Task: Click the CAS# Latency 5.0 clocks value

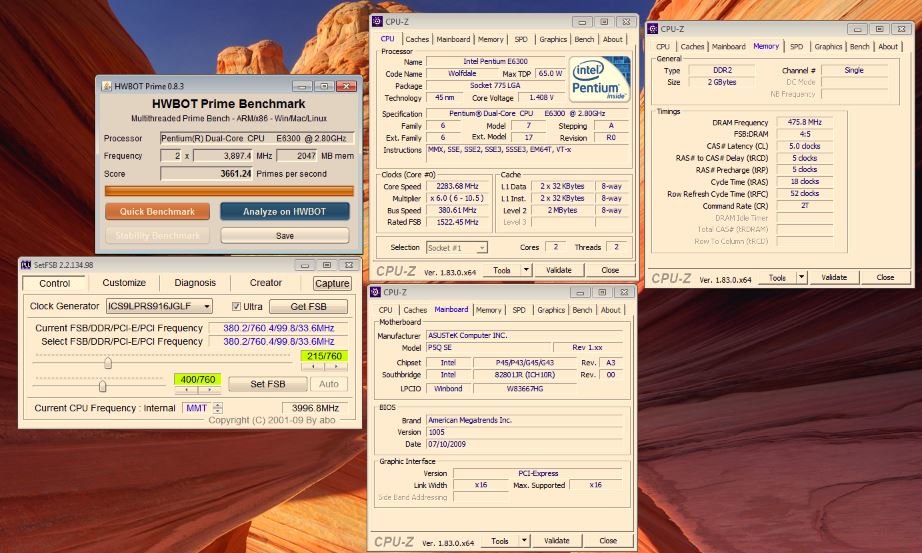Action: pos(804,146)
